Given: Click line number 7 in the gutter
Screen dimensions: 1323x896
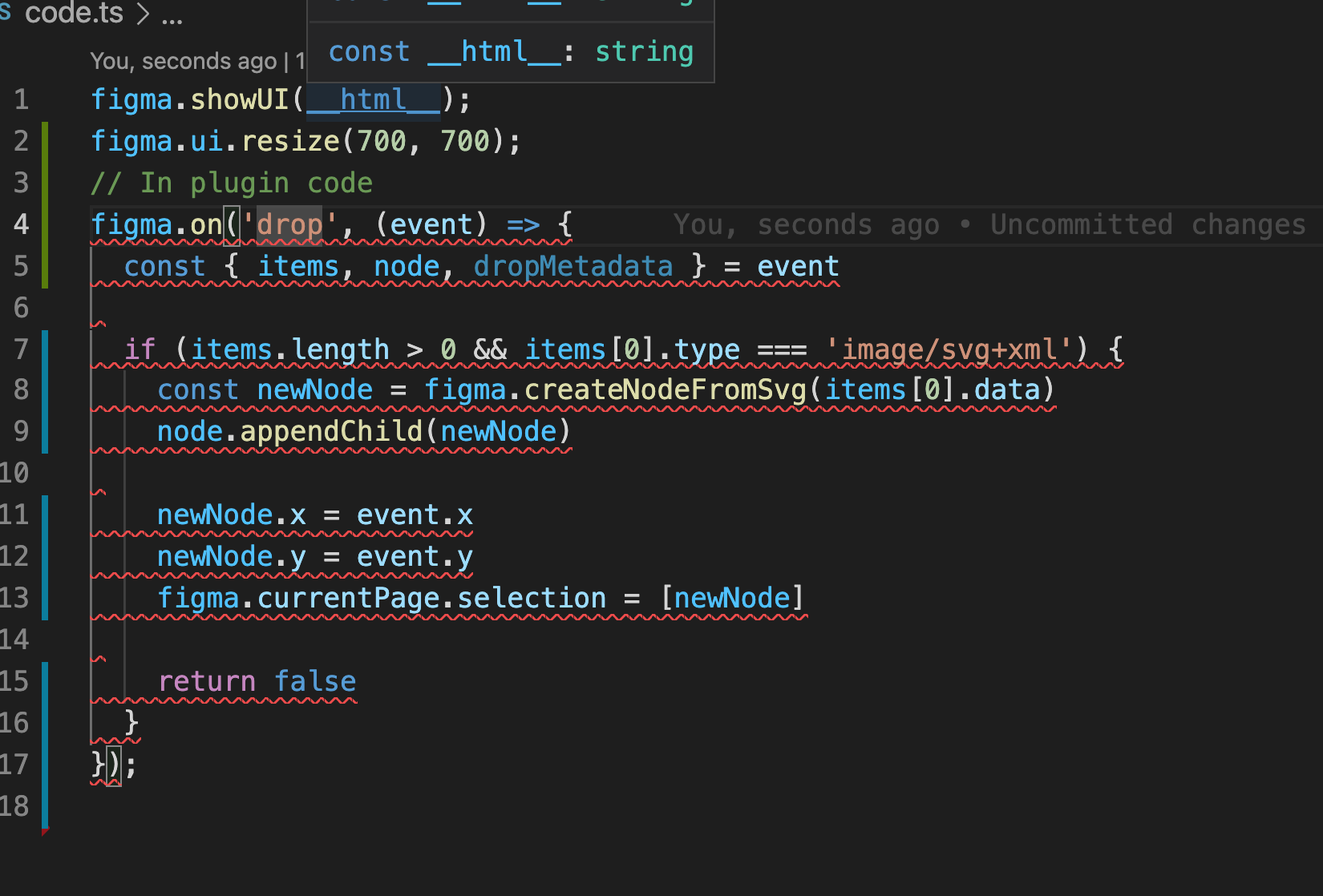Looking at the screenshot, I should pos(21,349).
